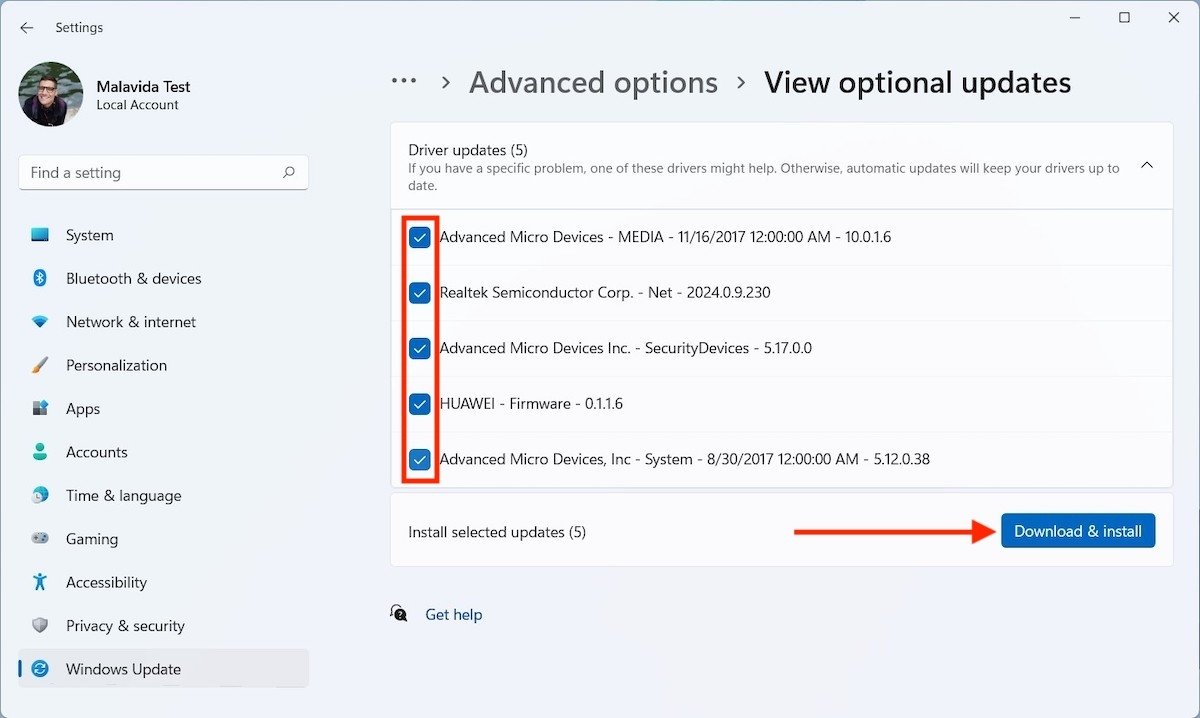Collapse the Driver updates section chevron
1200x718 pixels.
tap(1147, 165)
